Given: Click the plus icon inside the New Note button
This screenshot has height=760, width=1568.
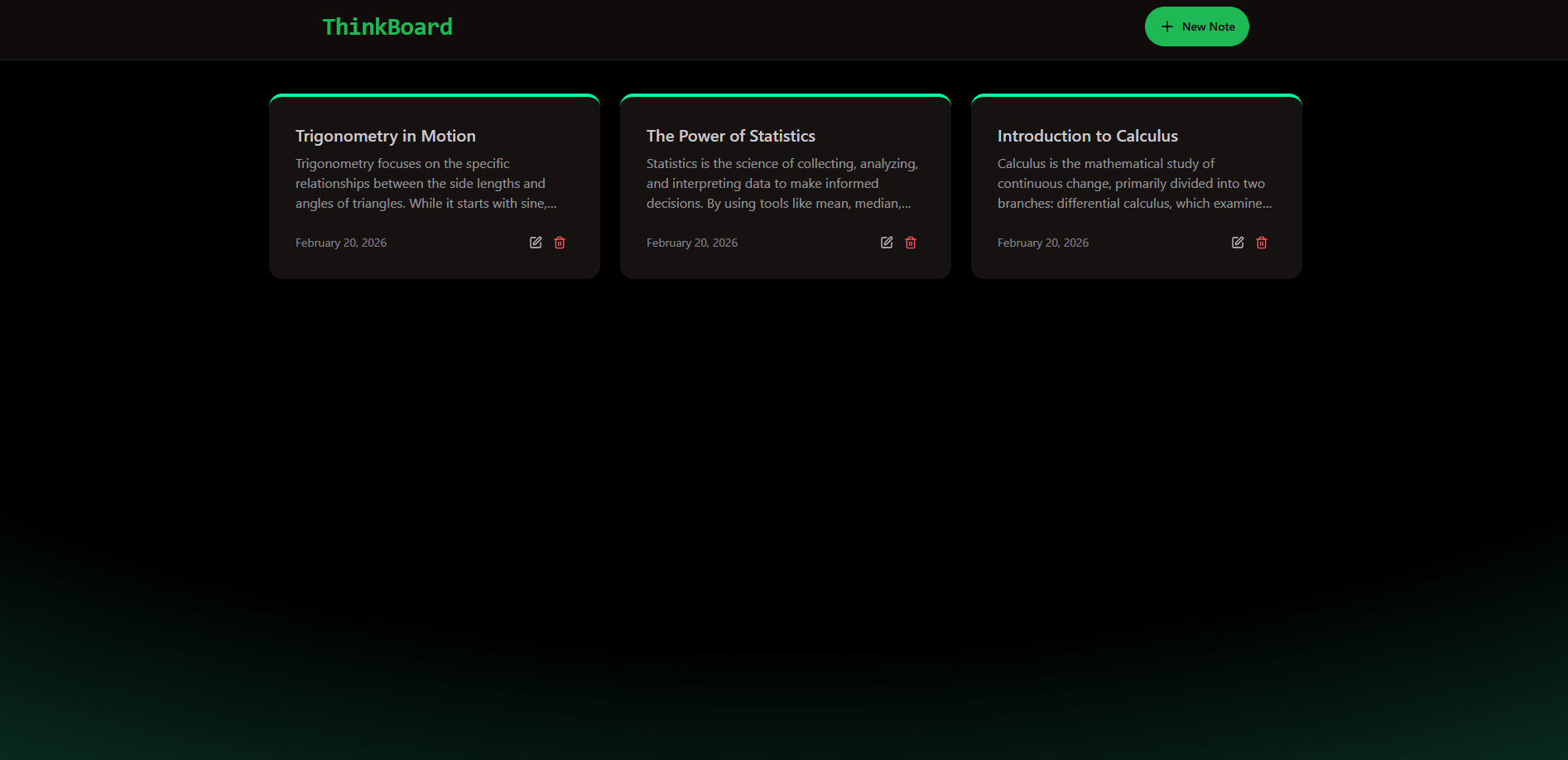Looking at the screenshot, I should 1166,26.
